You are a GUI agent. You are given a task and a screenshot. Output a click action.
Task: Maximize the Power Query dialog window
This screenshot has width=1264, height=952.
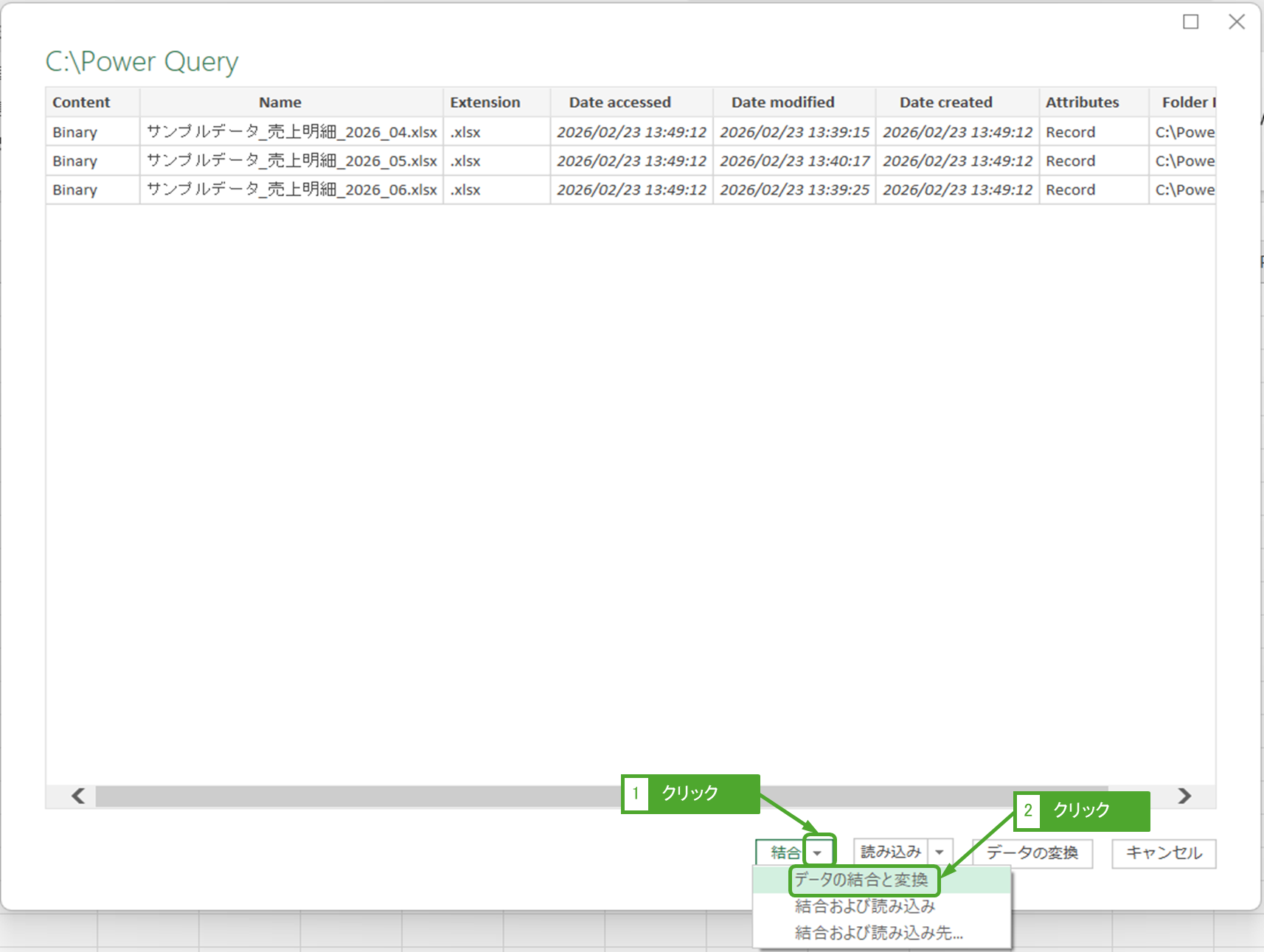point(1190,22)
